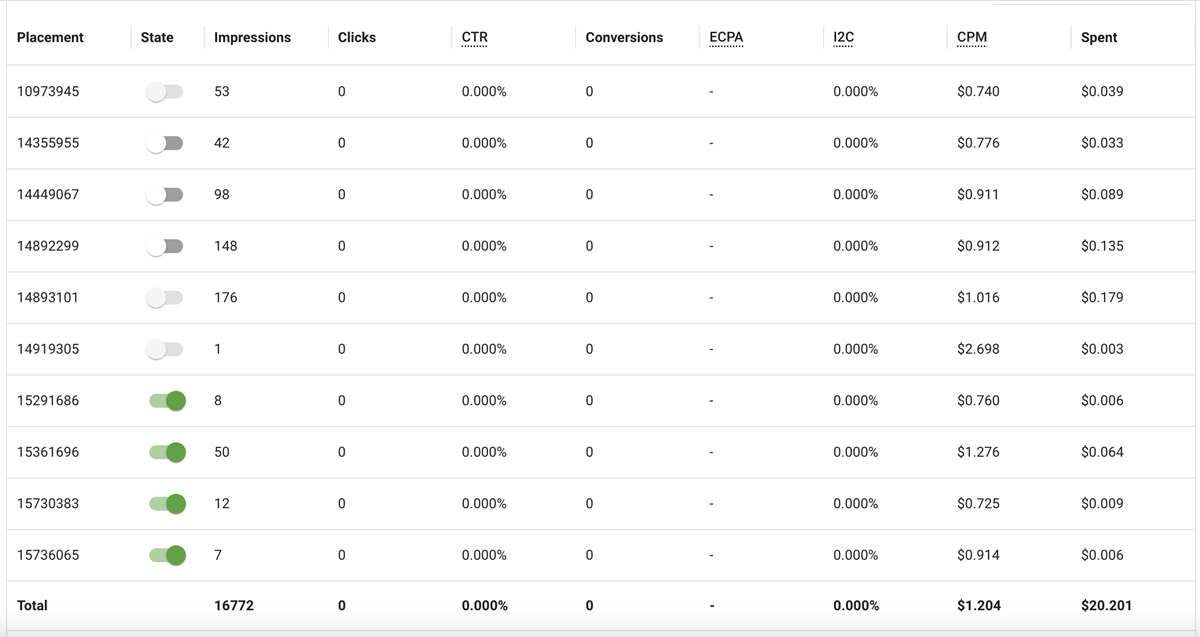
Task: Deactivate placement 15736065
Action: (165, 554)
